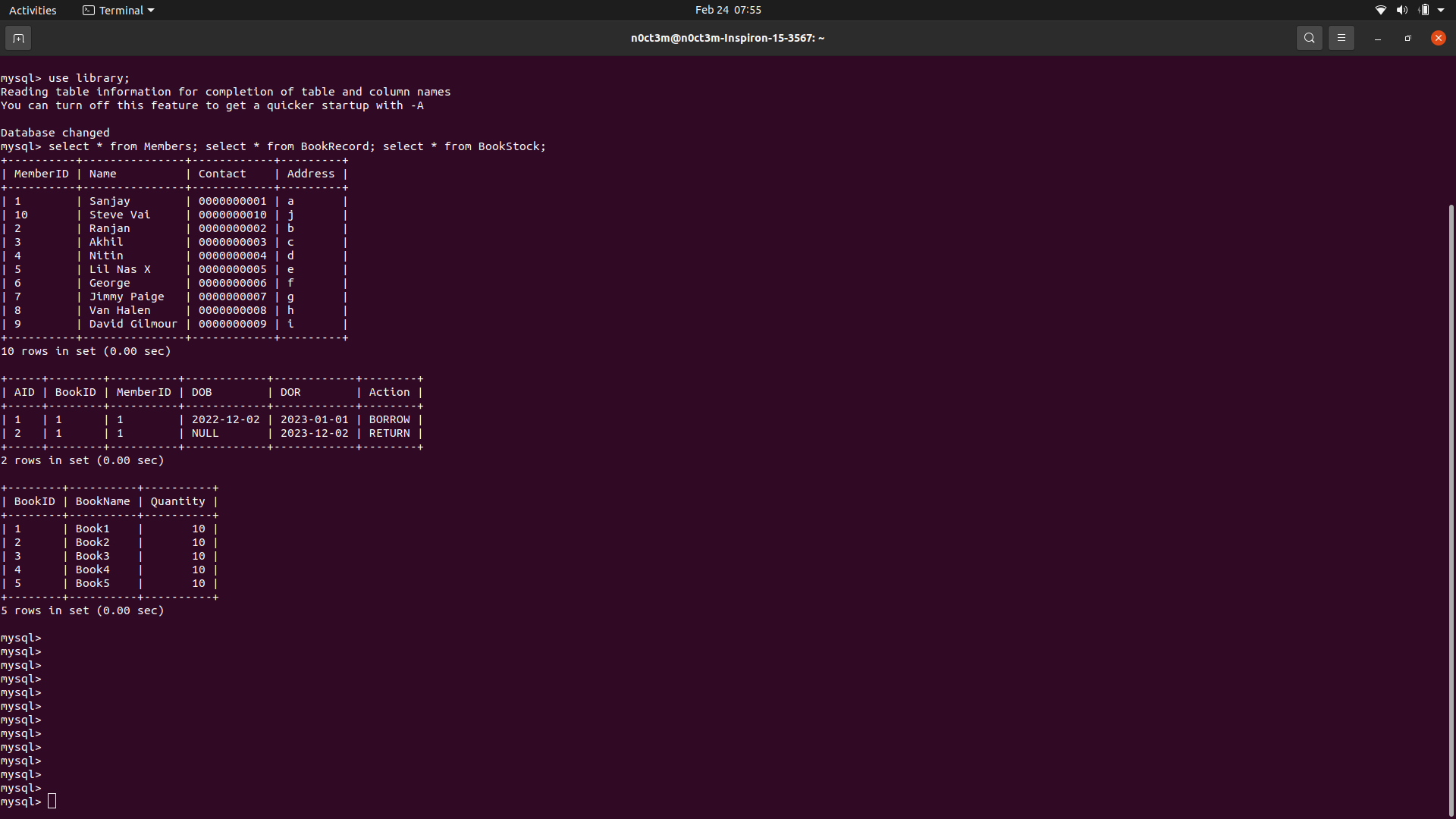Viewport: 1456px width, 819px height.
Task: Click the name David Gilmour
Action: coord(133,324)
